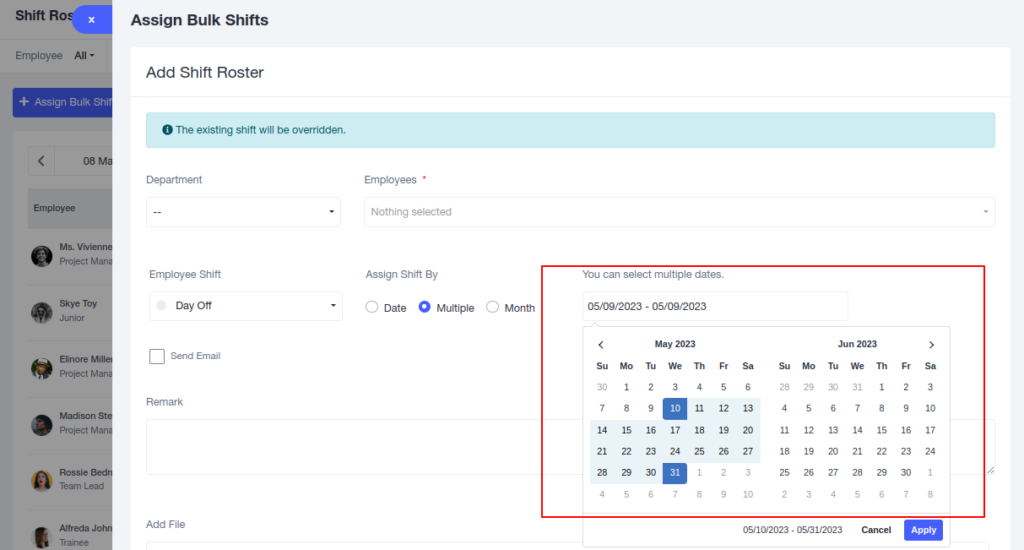Open the Employee Shift Day Off dropdown
The width and height of the screenshot is (1024, 550).
246,306
